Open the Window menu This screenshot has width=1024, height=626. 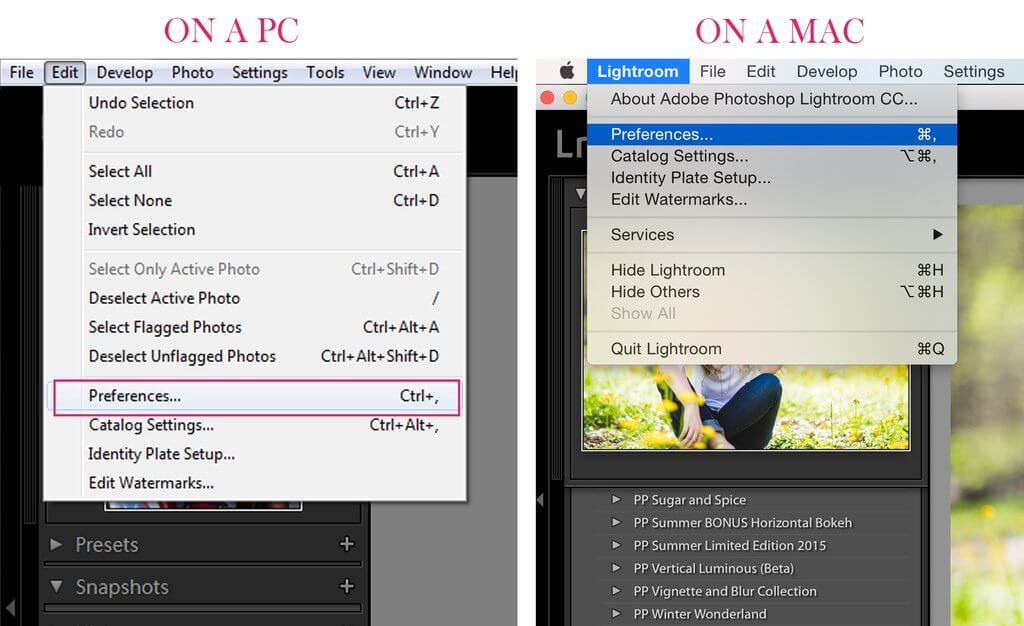[442, 72]
